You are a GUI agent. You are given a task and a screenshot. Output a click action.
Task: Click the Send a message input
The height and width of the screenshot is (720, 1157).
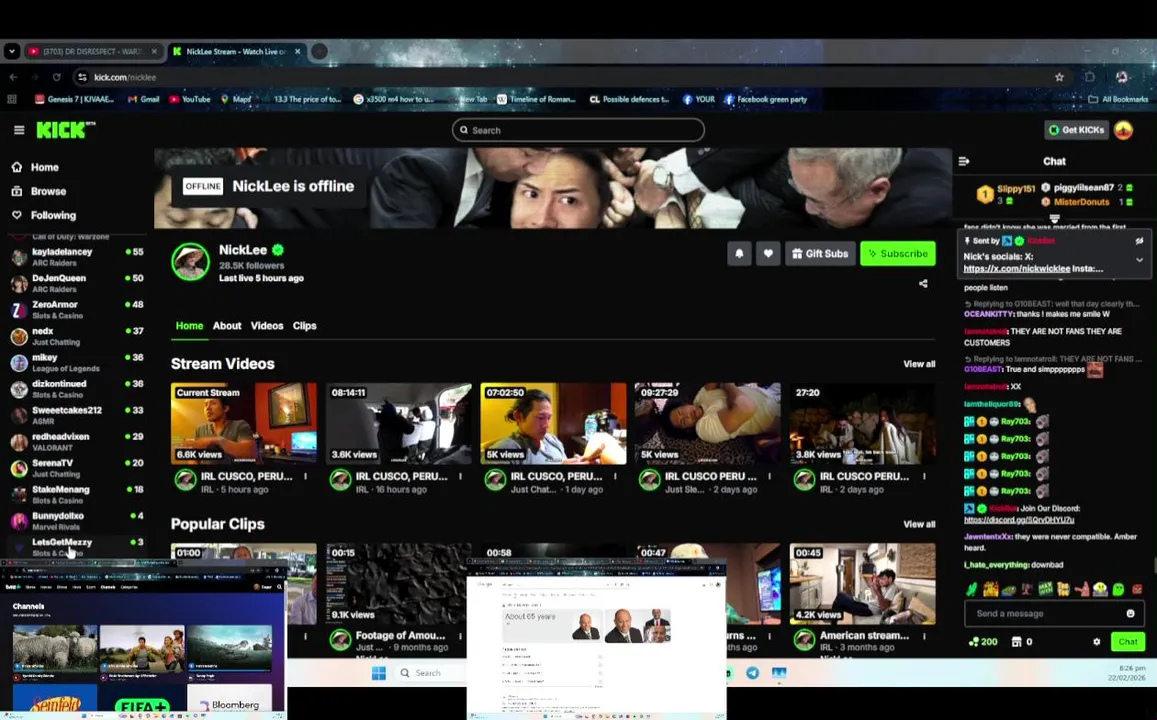point(1046,613)
